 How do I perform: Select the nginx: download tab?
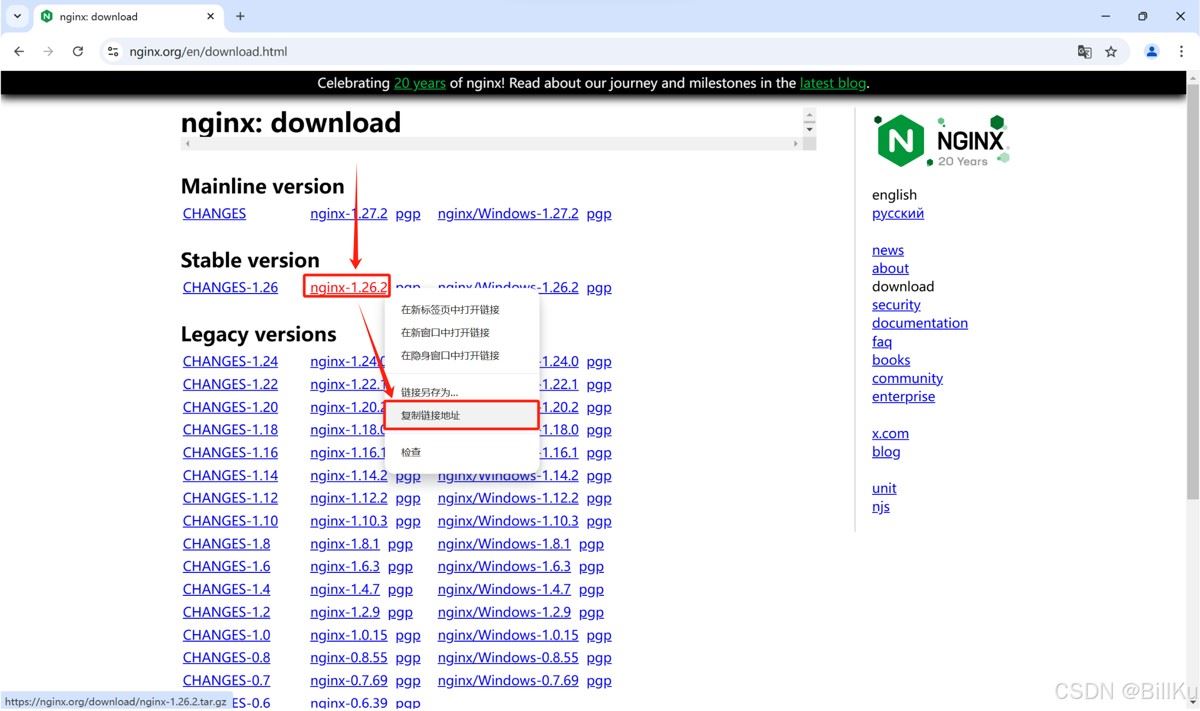pos(126,17)
